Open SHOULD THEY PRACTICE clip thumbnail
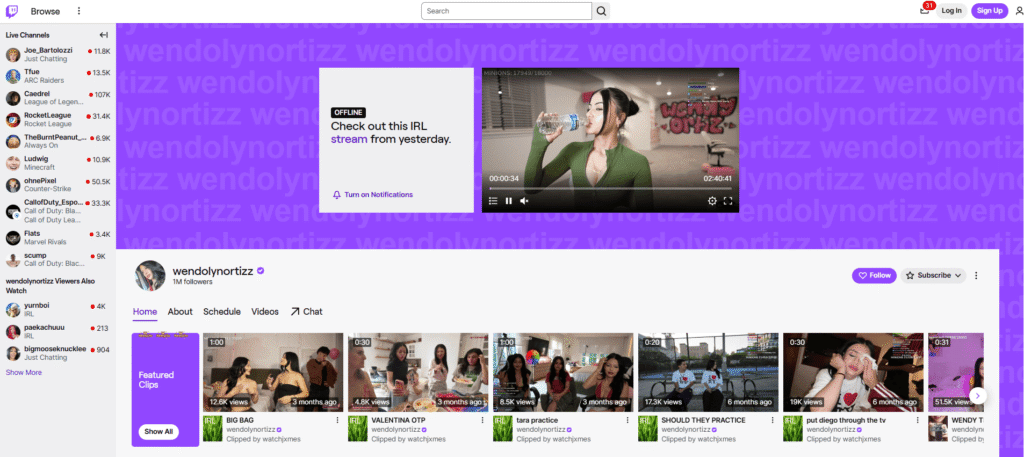This screenshot has height=457, width=1024. [708, 372]
